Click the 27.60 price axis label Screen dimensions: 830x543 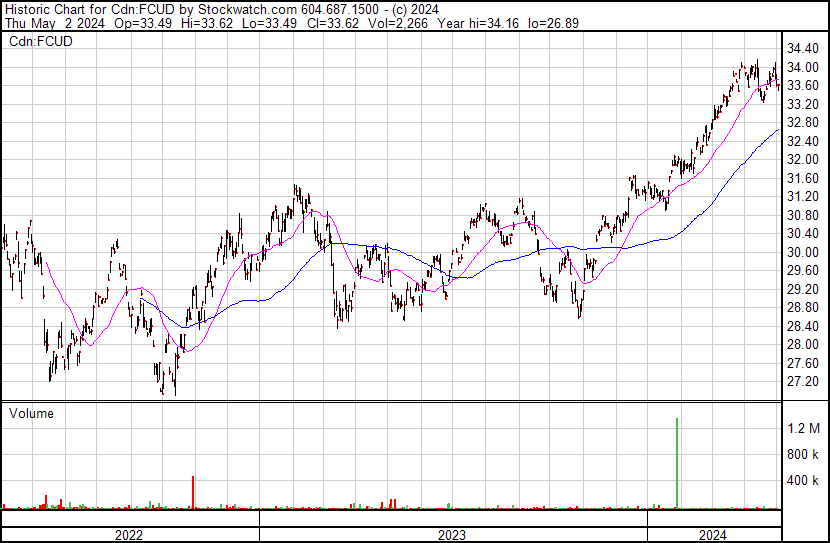click(803, 363)
